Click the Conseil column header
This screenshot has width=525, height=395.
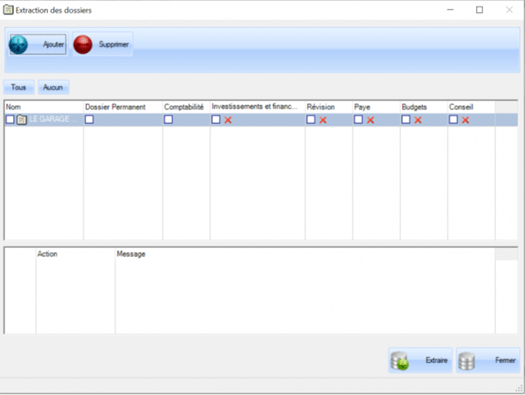click(x=471, y=107)
